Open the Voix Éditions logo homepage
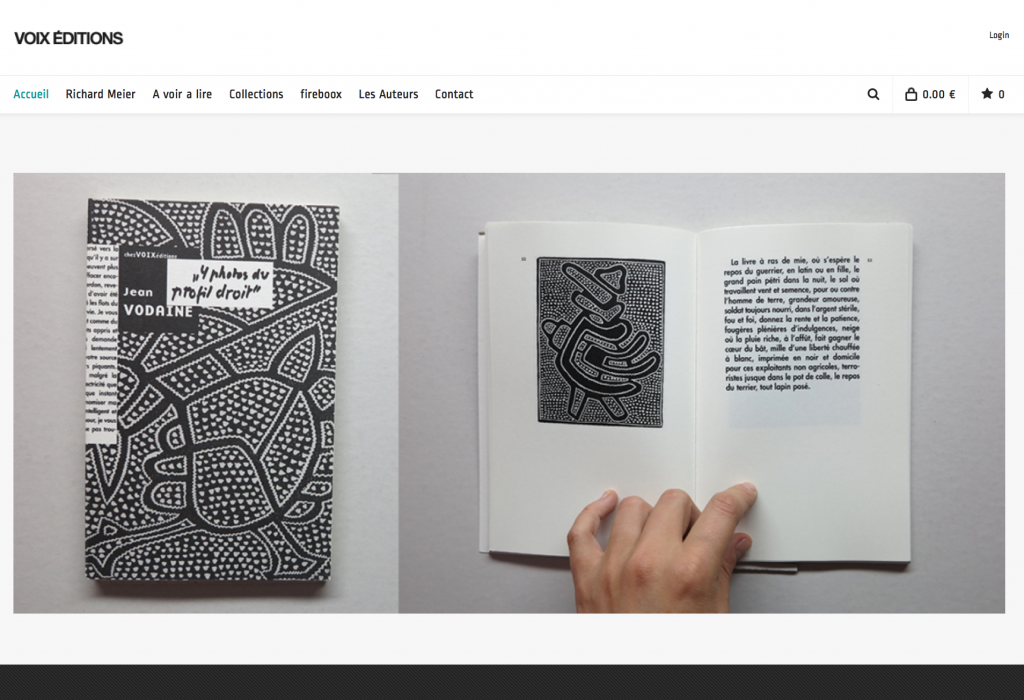 coord(69,39)
